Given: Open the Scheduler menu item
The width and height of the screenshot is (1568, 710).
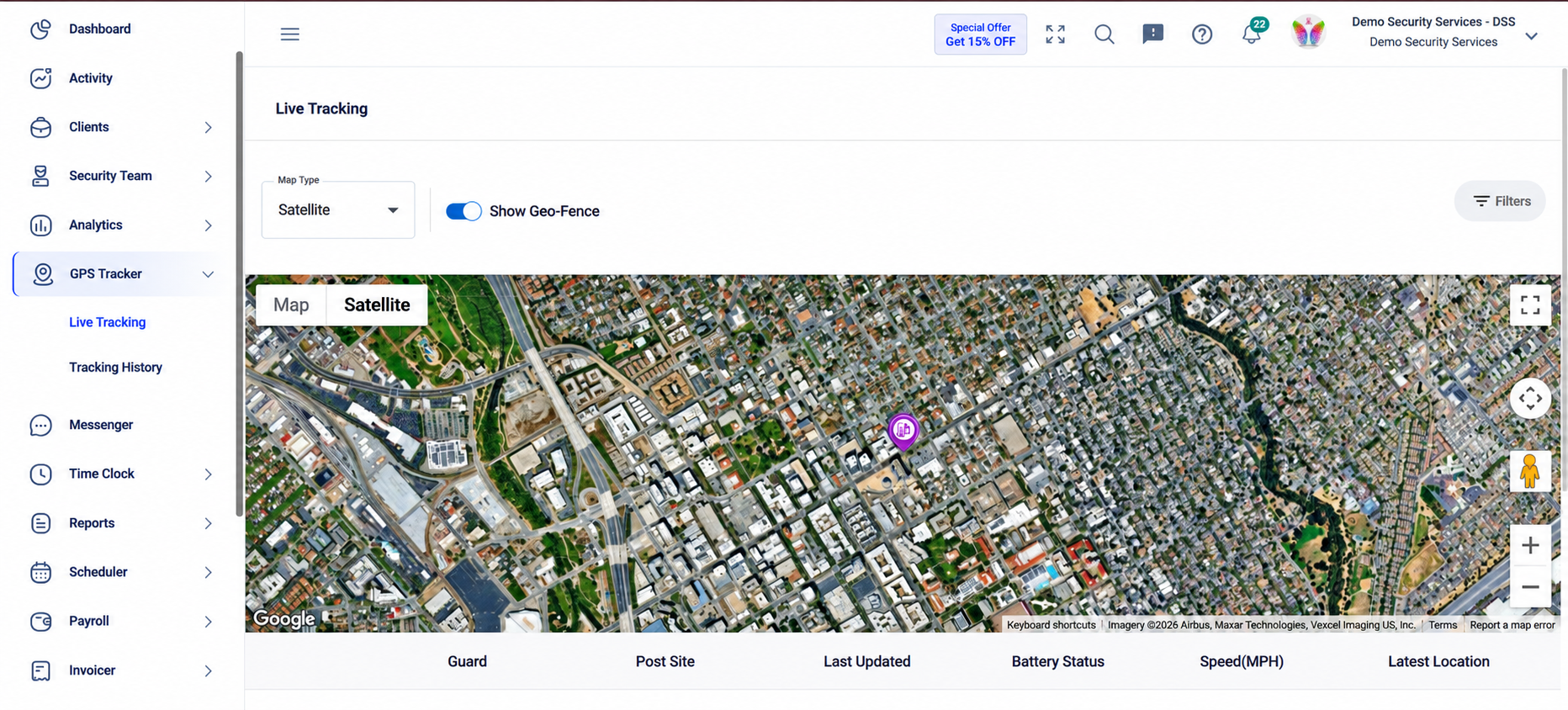Looking at the screenshot, I should tap(122, 572).
